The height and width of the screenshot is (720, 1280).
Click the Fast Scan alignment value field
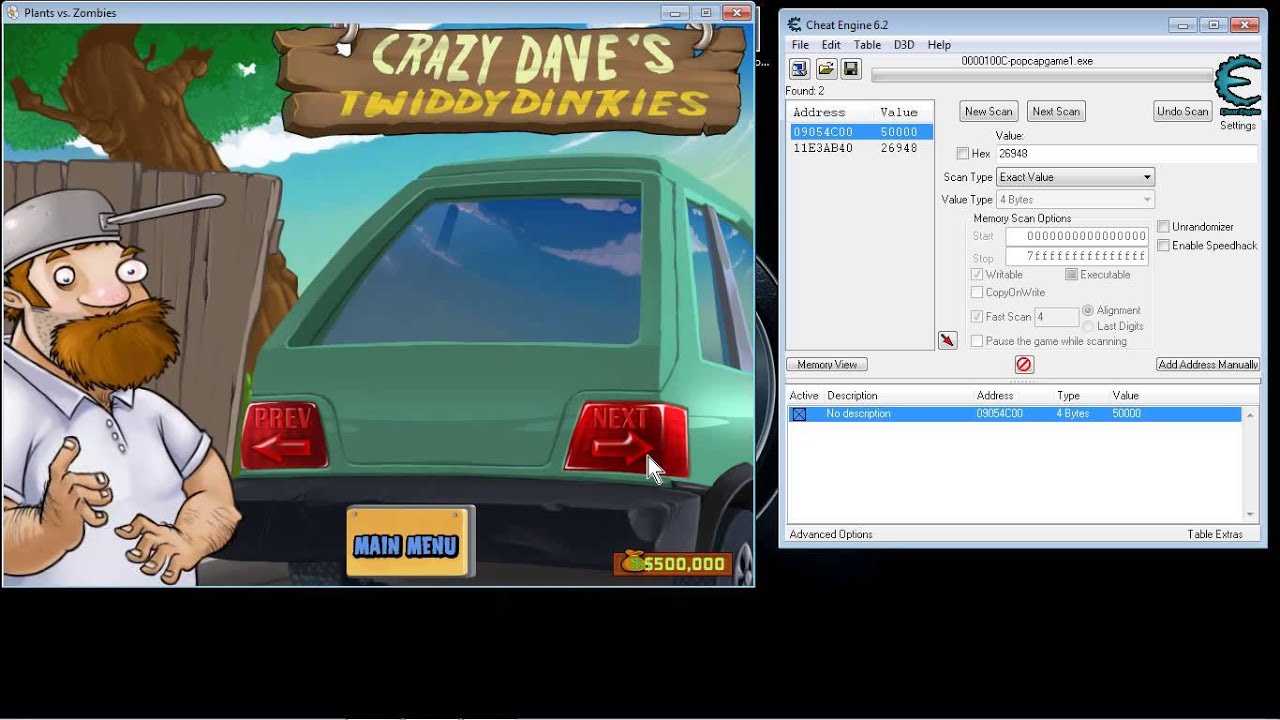(x=1056, y=317)
